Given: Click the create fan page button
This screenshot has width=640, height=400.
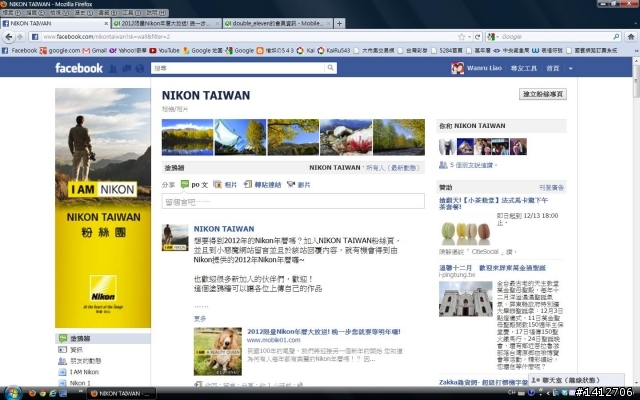Looking at the screenshot, I should click(542, 94).
